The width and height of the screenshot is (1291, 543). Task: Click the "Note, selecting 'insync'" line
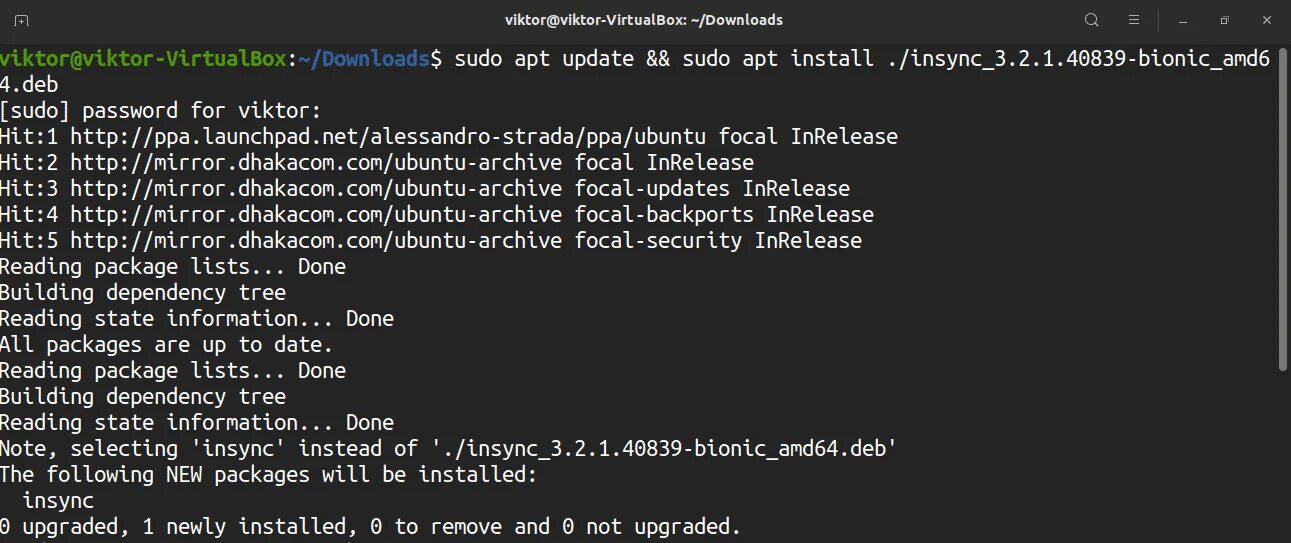(x=446, y=449)
